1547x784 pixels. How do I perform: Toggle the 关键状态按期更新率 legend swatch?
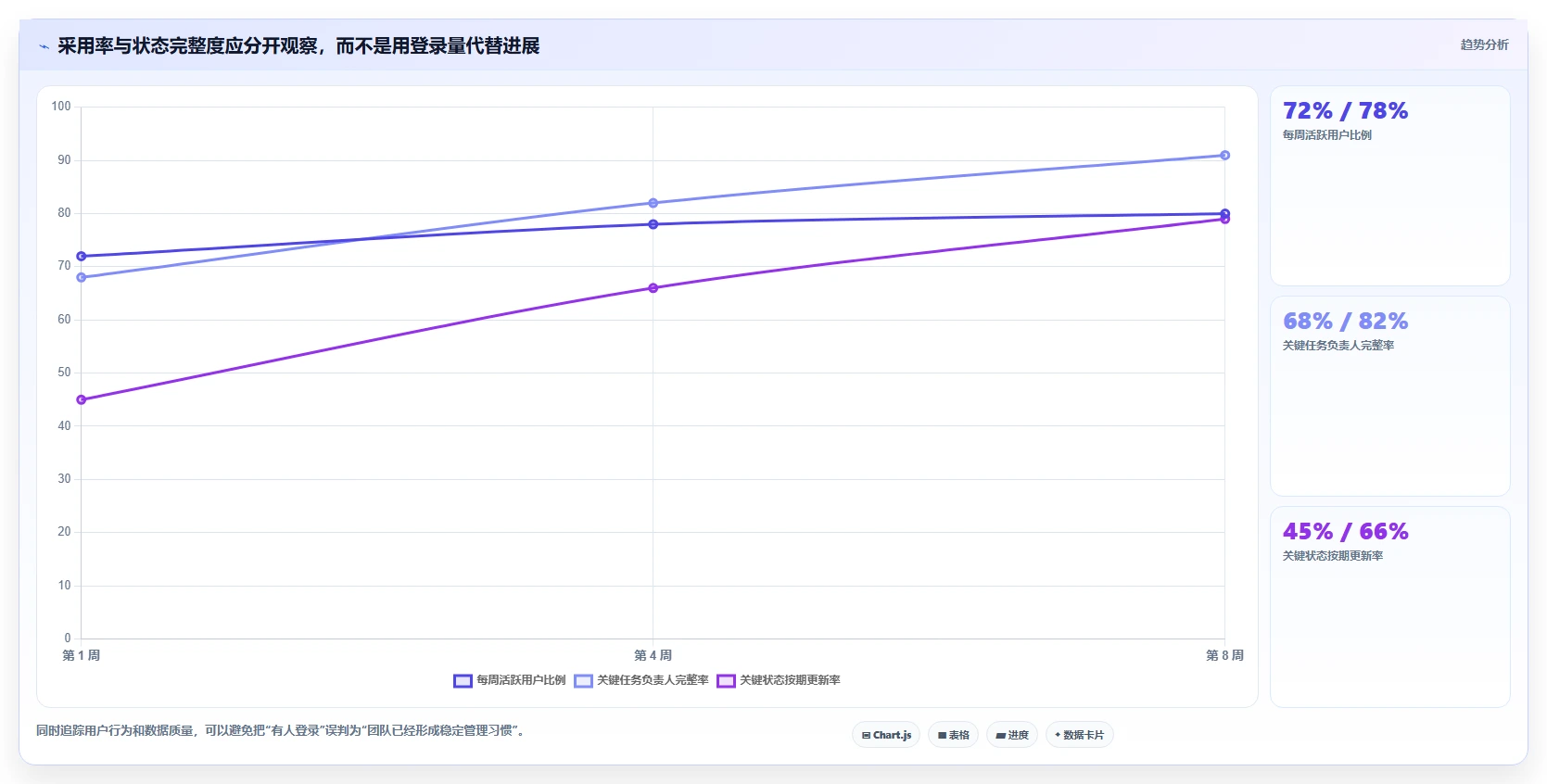pos(726,681)
